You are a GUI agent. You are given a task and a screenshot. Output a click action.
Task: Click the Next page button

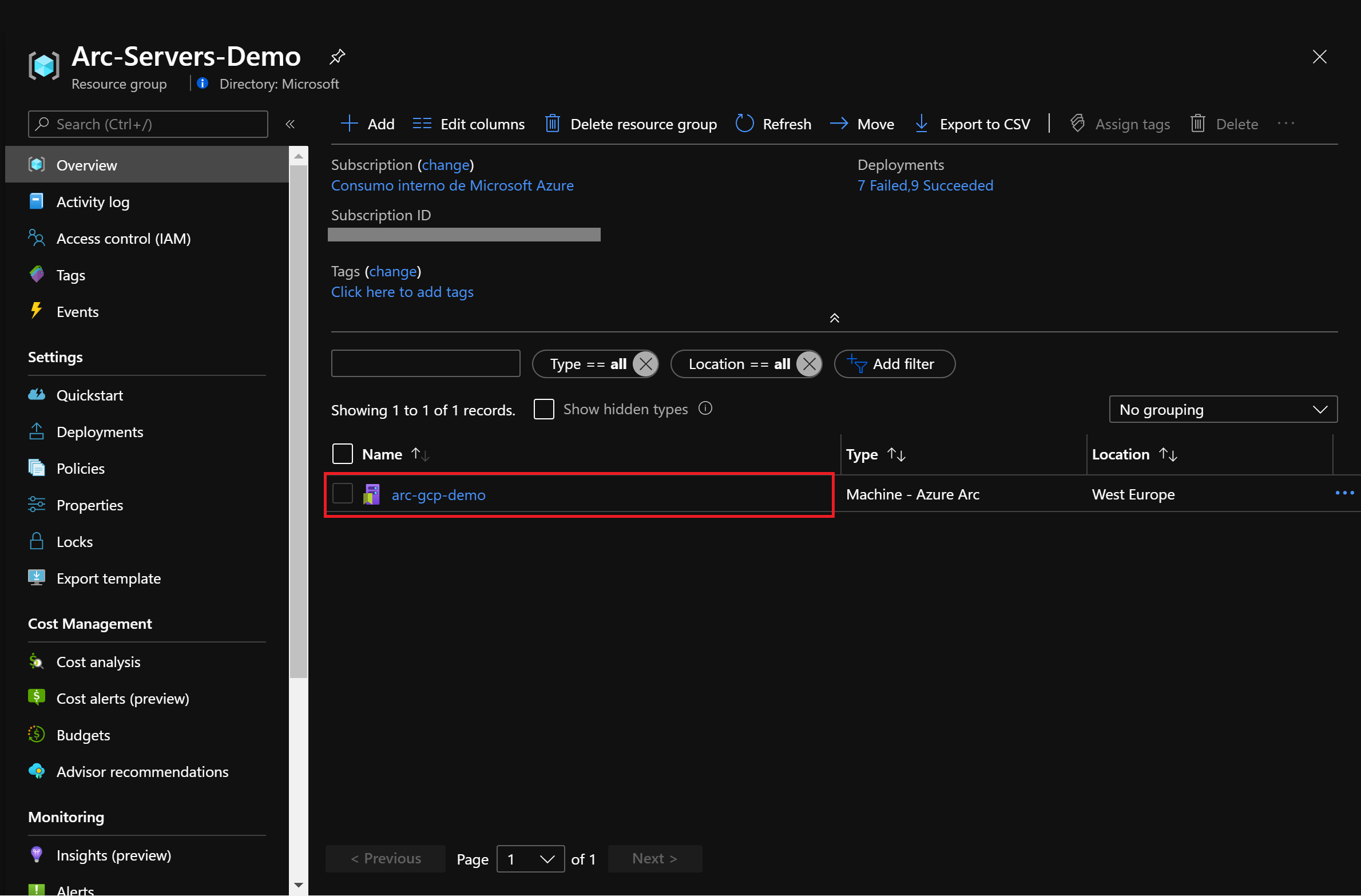pos(654,858)
